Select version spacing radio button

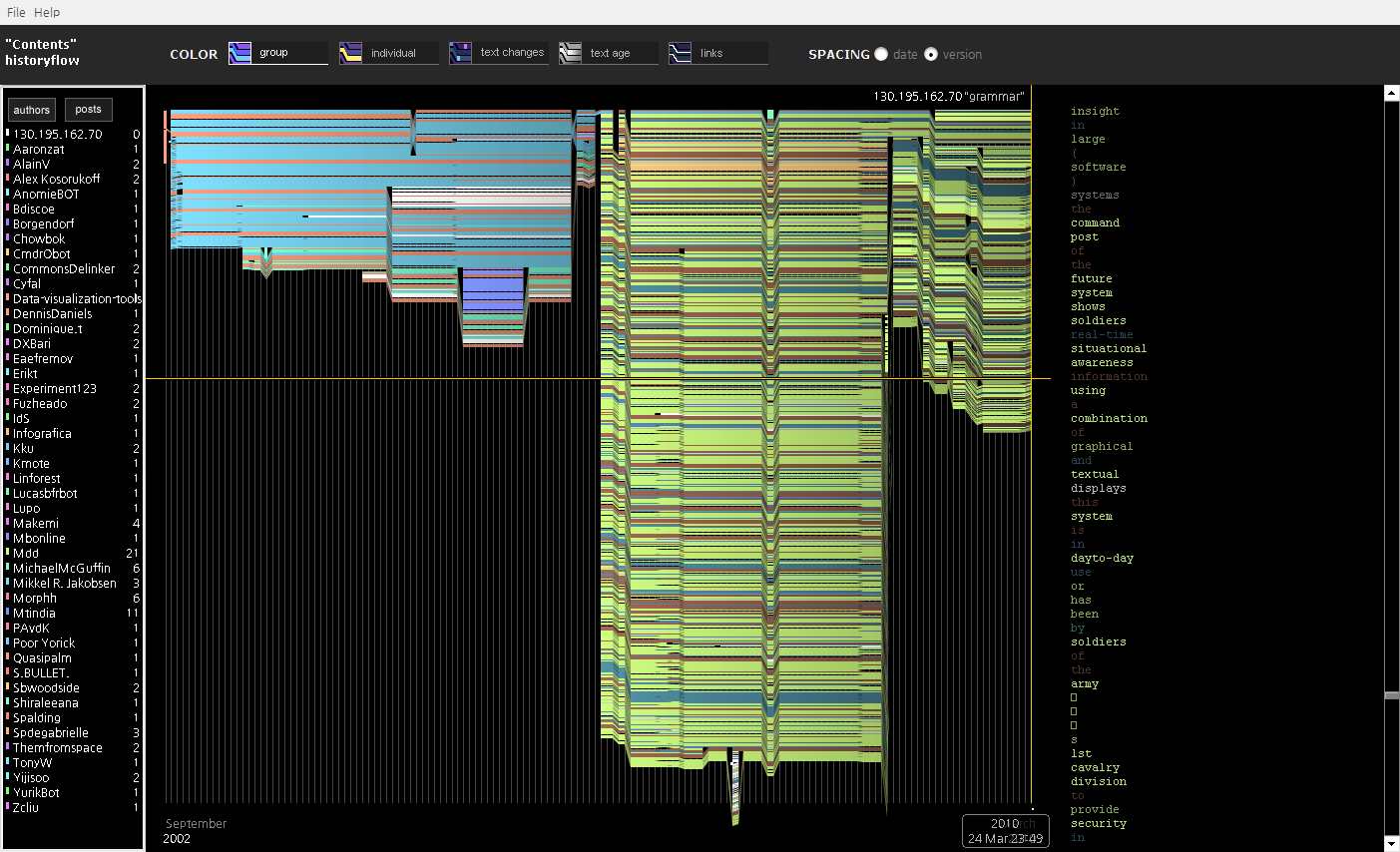[x=931, y=55]
